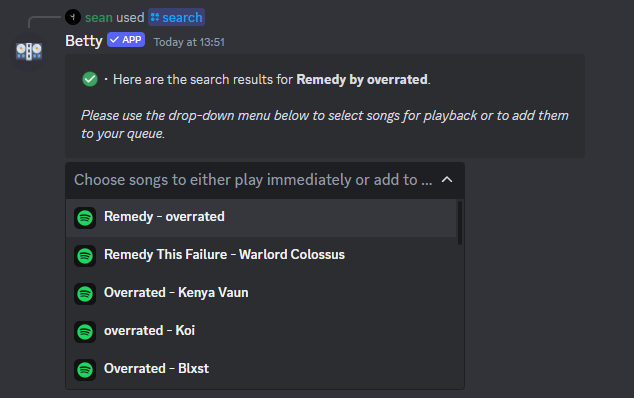Click Spotify icon beside Remedy - overrated
Image resolution: width=634 pixels, height=398 pixels.
[x=85, y=218]
